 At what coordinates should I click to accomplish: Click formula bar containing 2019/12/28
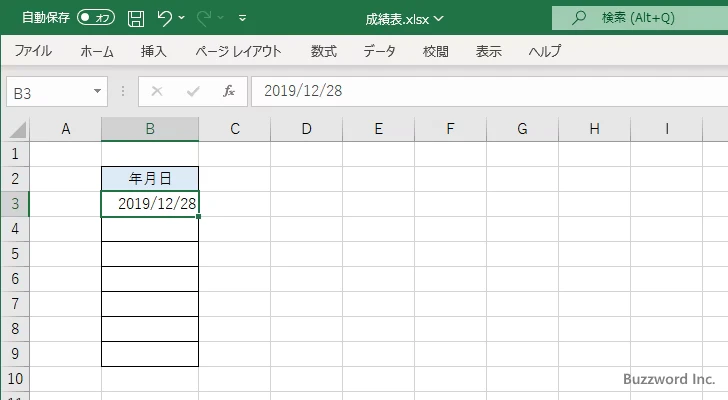489,91
